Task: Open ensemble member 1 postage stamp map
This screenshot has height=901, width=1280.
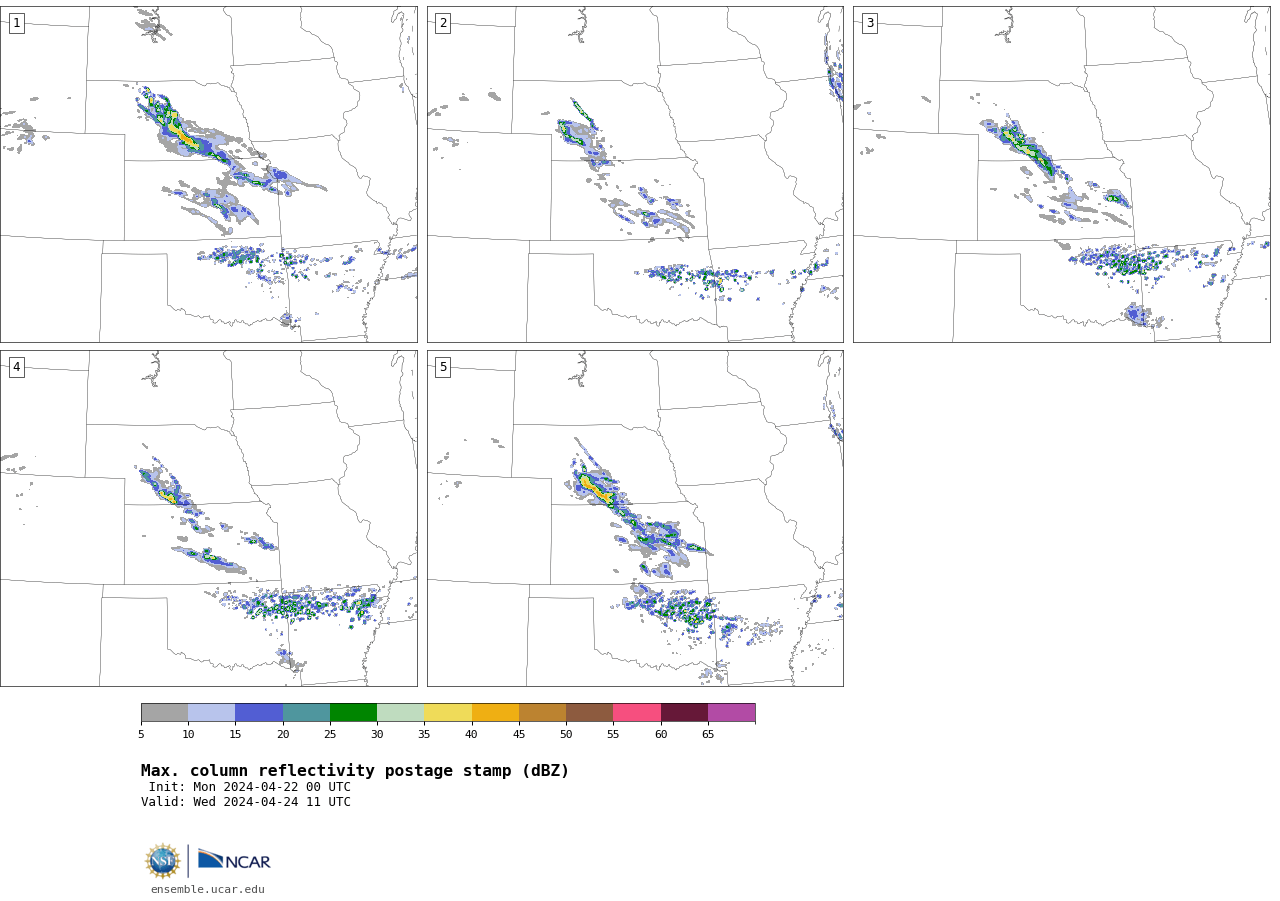Action: 209,174
